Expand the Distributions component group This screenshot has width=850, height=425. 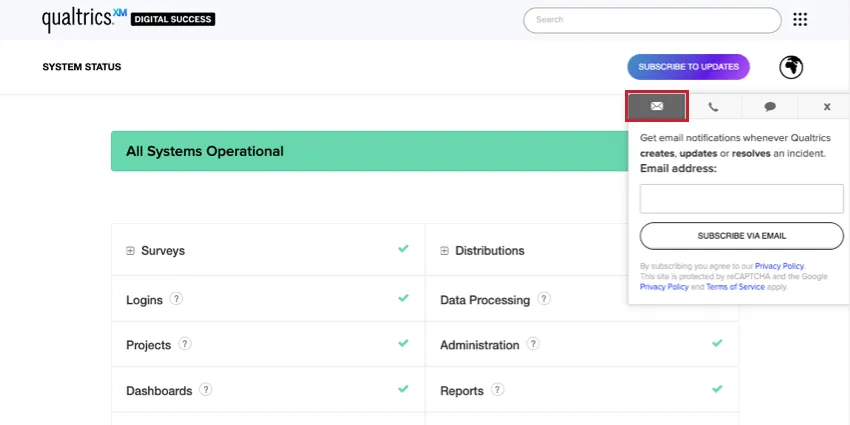coord(444,251)
